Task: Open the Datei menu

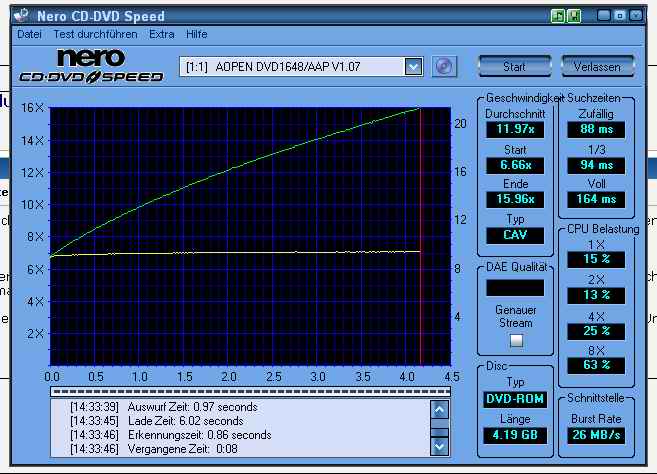Action: pyautogui.click(x=29, y=34)
